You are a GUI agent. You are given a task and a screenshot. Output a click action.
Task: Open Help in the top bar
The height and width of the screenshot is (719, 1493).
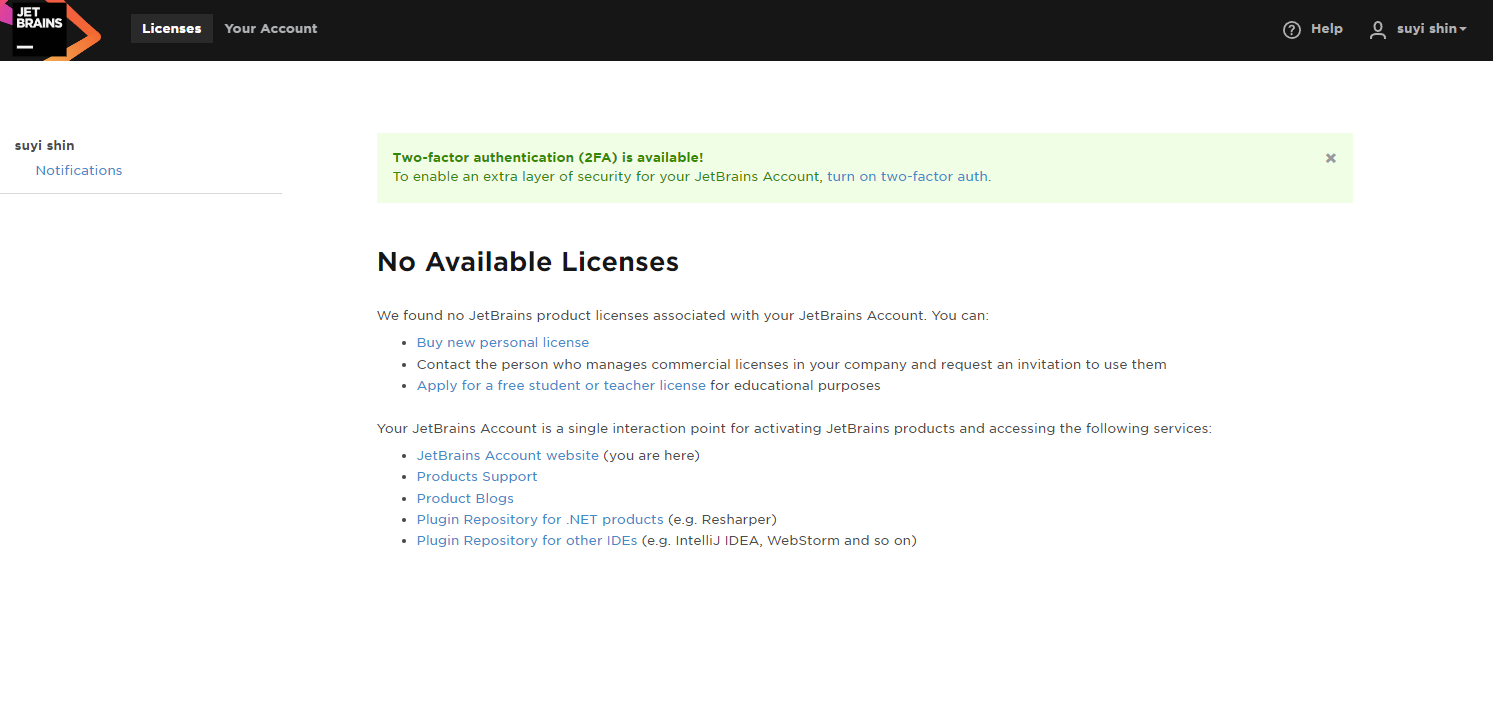[1326, 29]
